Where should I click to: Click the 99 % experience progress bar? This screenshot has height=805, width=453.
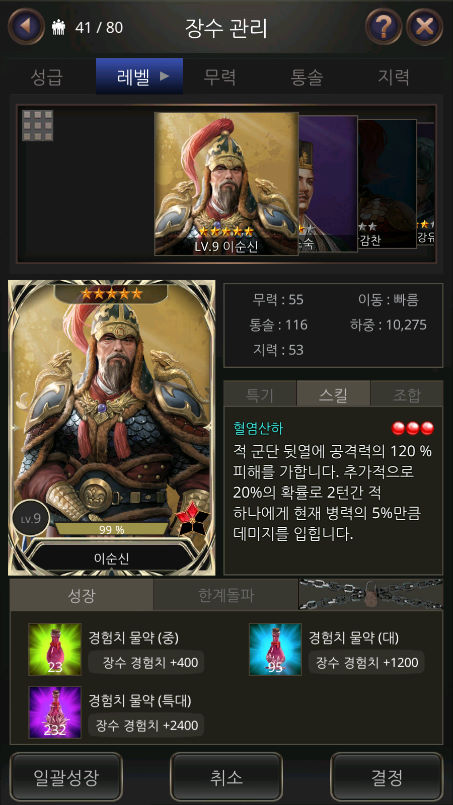(x=112, y=529)
